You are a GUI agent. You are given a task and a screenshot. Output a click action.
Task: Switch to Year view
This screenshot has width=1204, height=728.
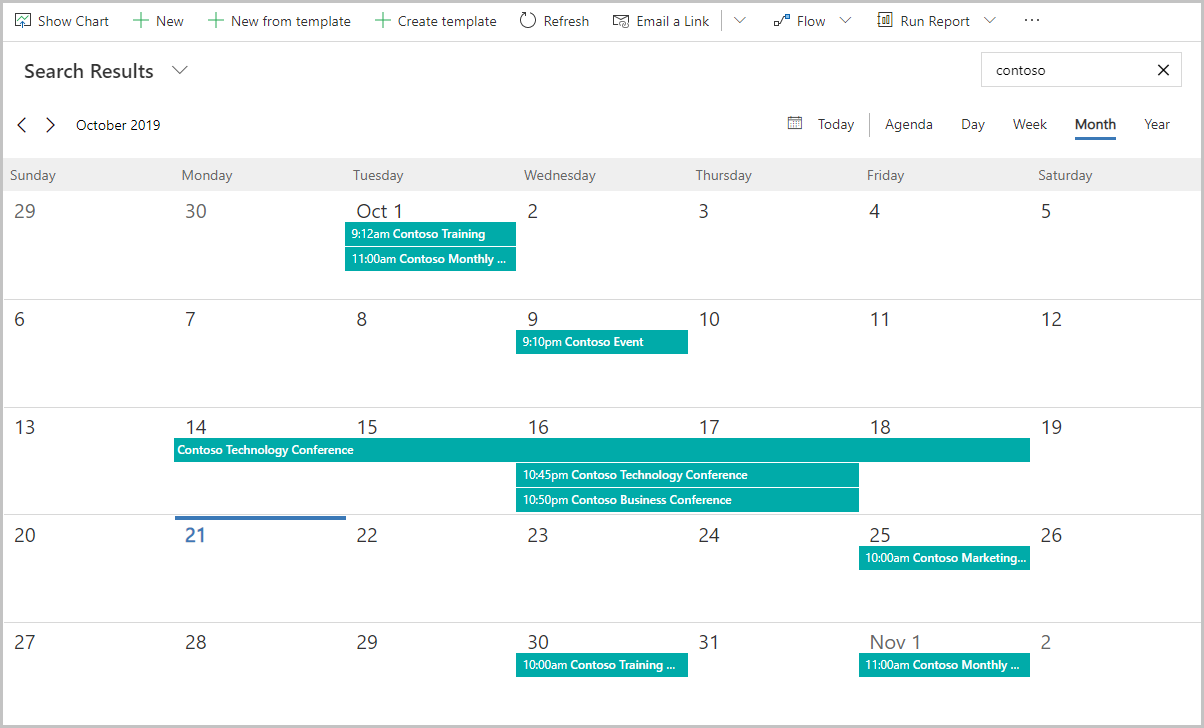pos(1157,124)
